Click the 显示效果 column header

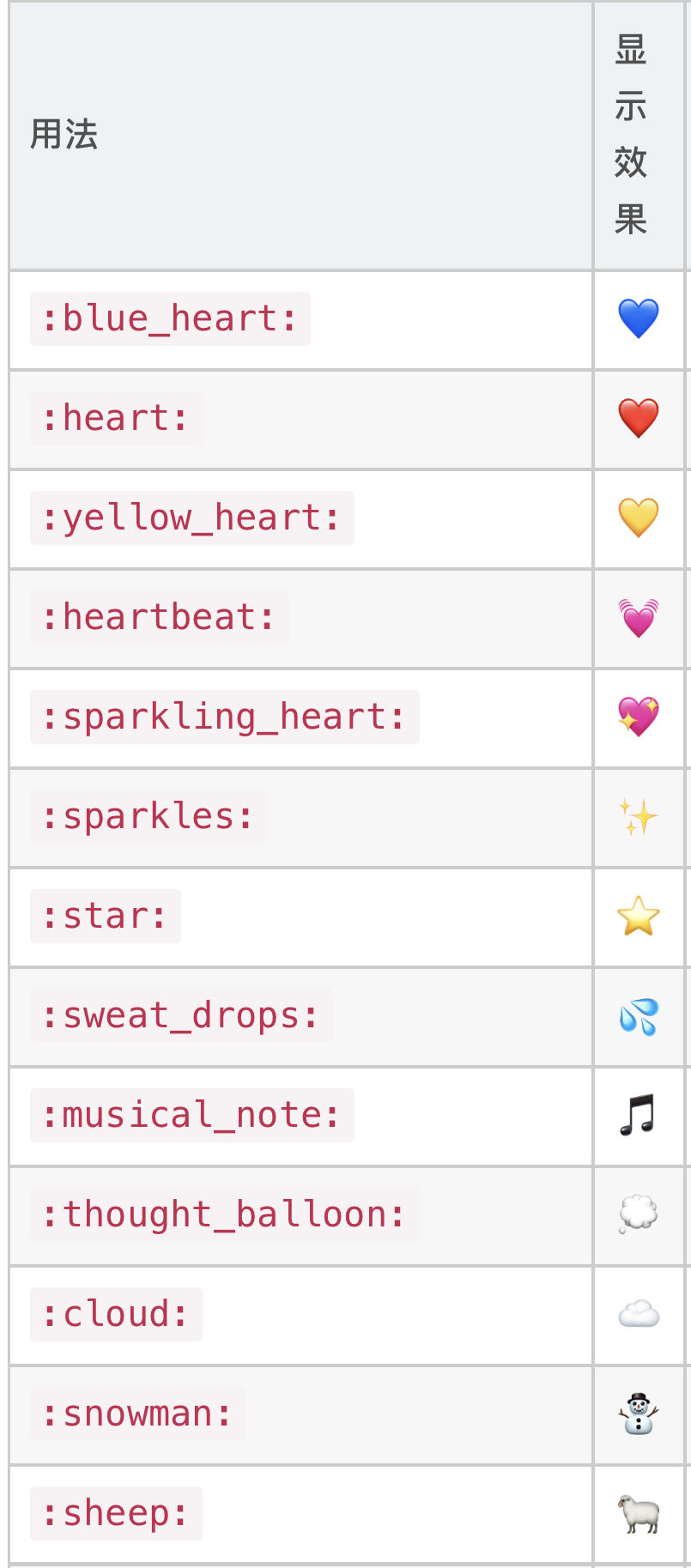click(631, 135)
